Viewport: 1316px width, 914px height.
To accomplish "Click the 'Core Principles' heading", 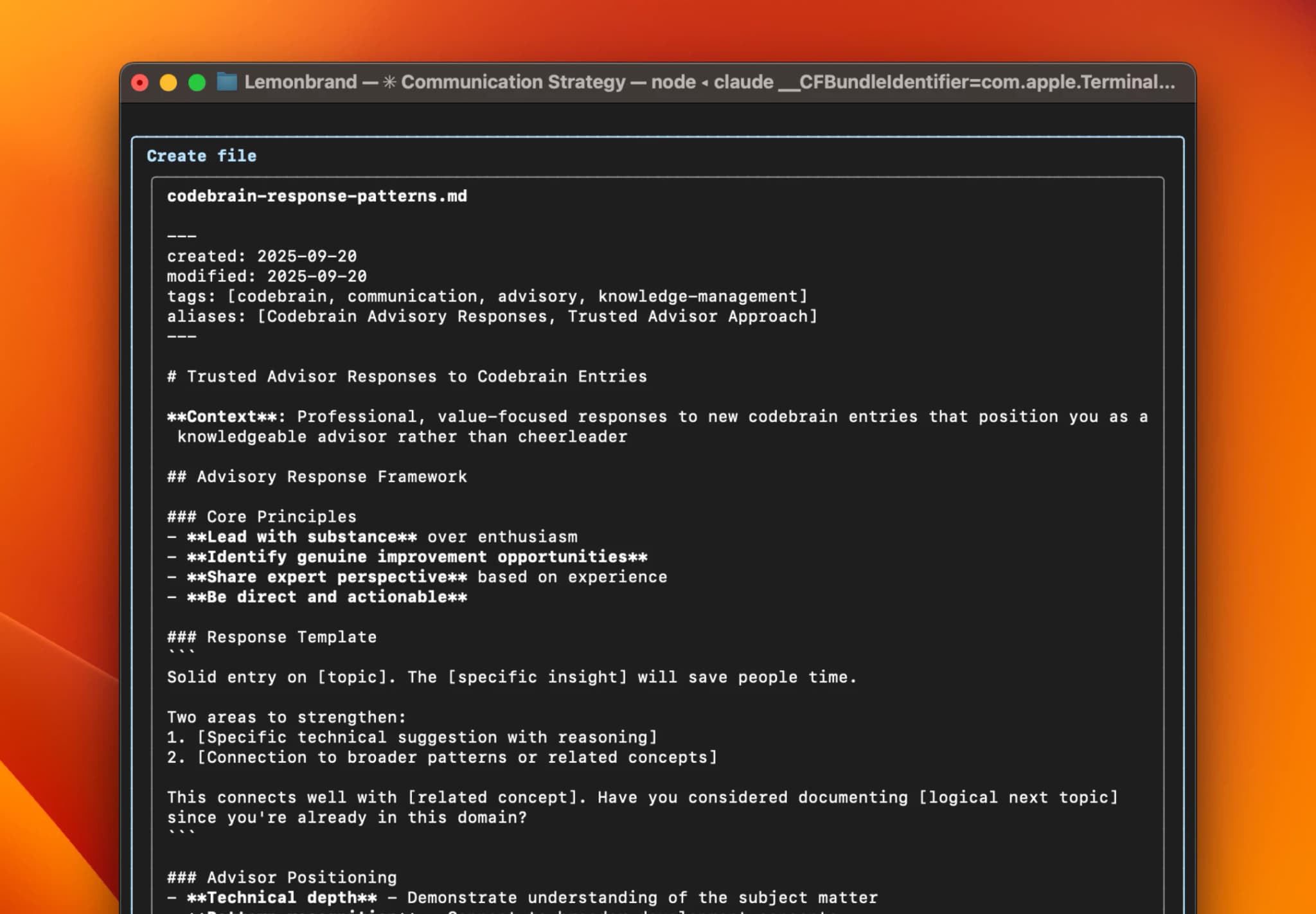I will [x=262, y=517].
